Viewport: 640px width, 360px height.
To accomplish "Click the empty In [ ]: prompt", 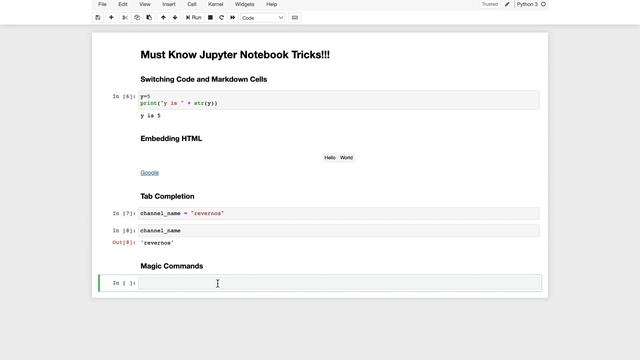I will (x=124, y=283).
